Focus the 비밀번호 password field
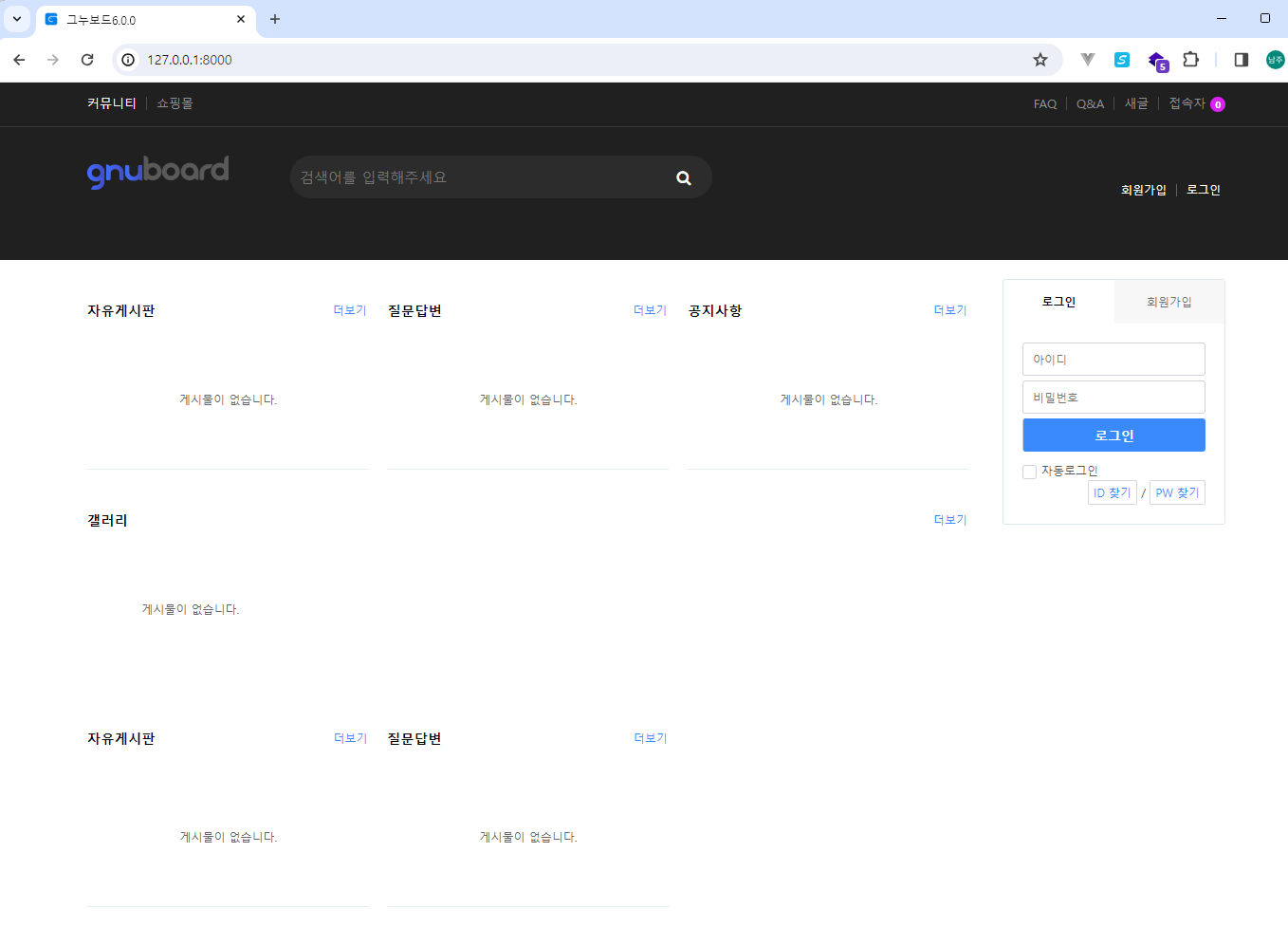 coord(1113,398)
